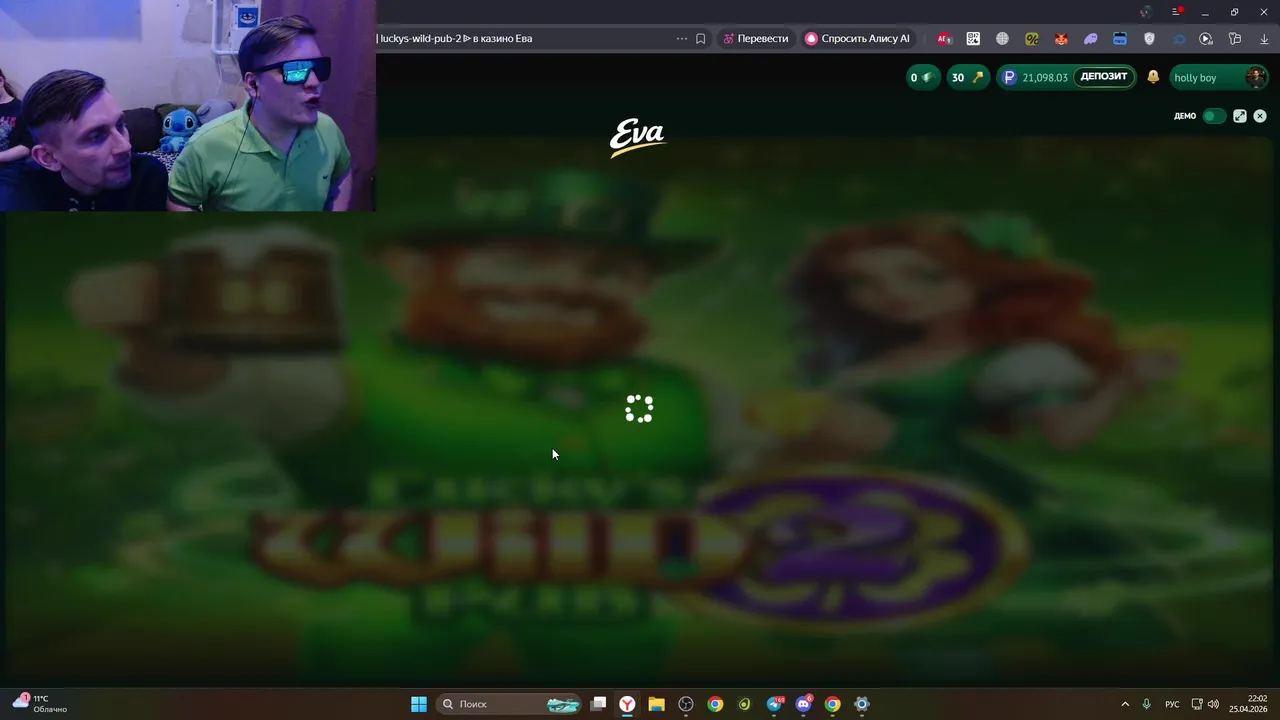Click the holly boy avatar picture

coord(1256,77)
